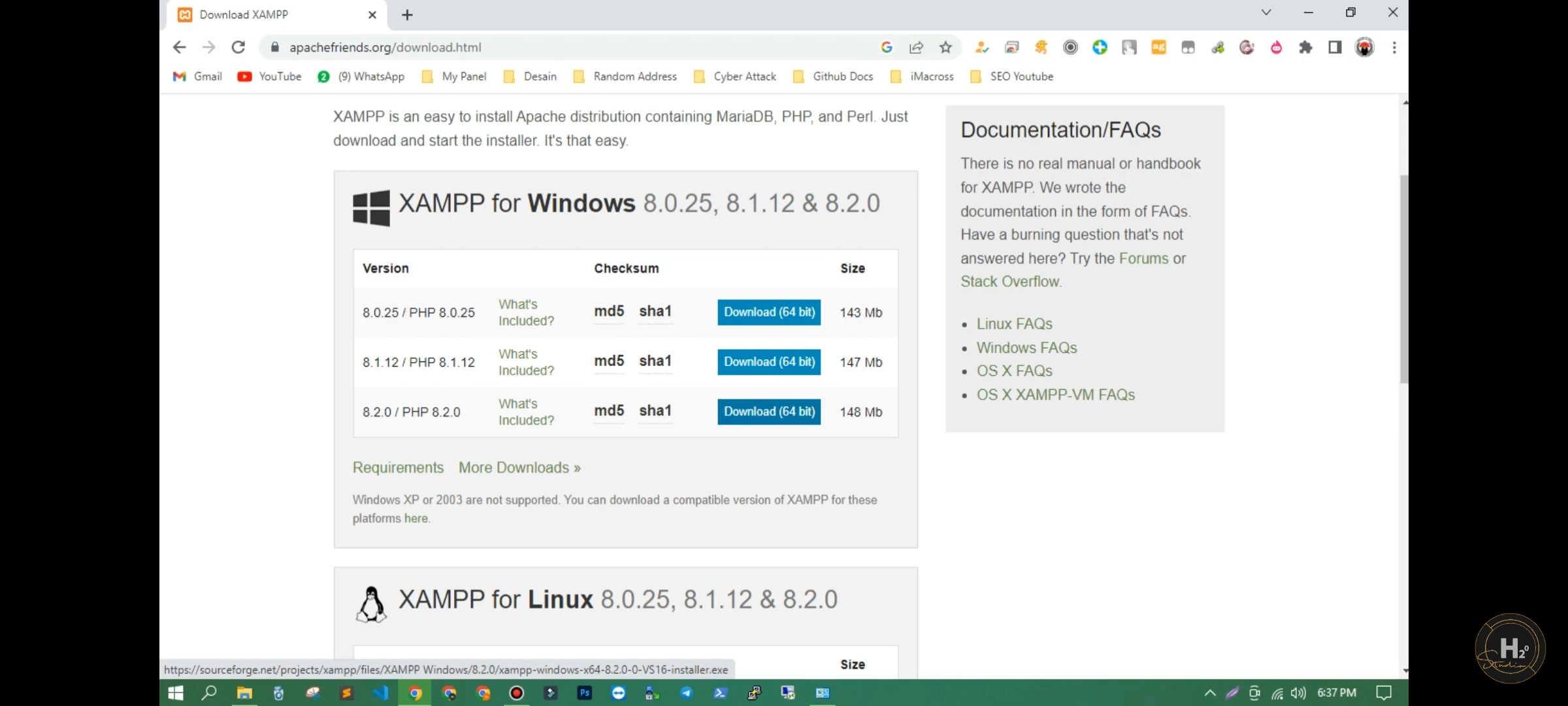Image resolution: width=1568 pixels, height=706 pixels.
Task: Open Telegram from taskbar
Action: coord(687,693)
